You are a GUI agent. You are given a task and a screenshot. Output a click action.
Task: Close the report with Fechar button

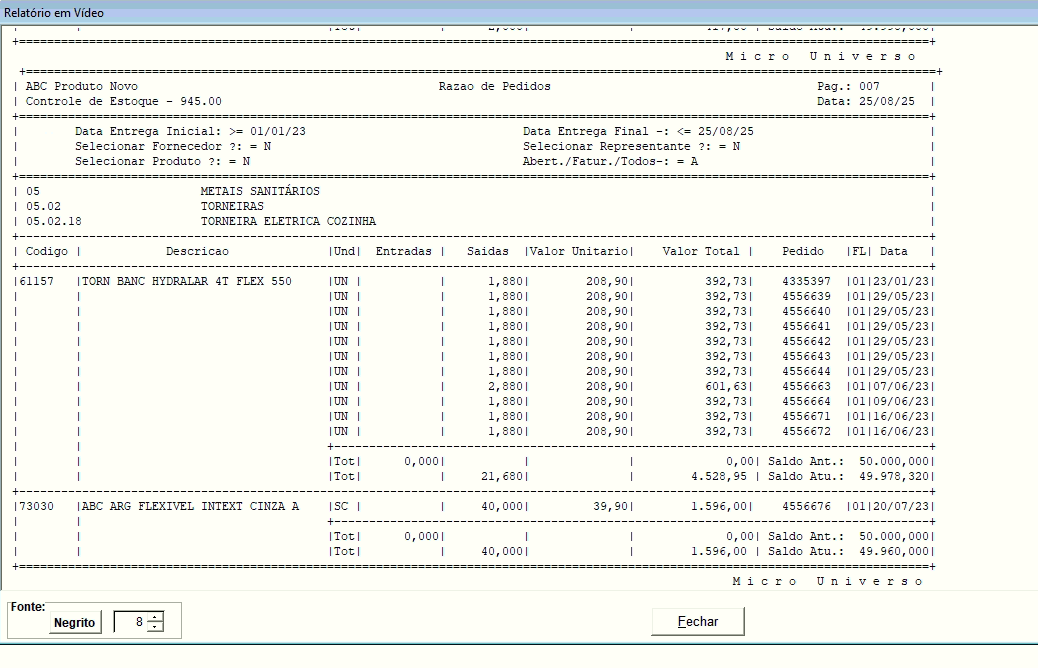(698, 622)
